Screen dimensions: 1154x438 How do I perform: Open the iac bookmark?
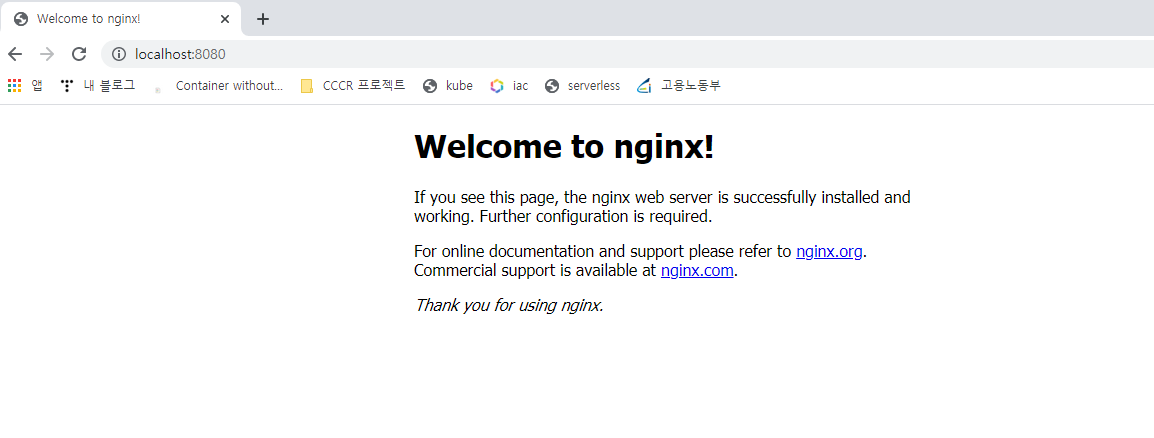click(x=509, y=86)
